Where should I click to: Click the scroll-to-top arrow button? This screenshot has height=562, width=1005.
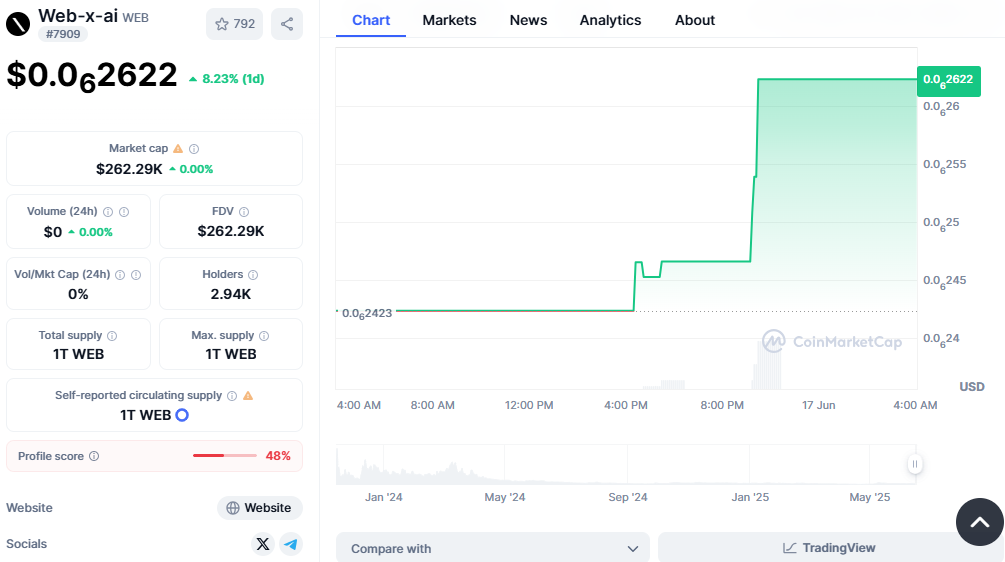(x=979, y=522)
